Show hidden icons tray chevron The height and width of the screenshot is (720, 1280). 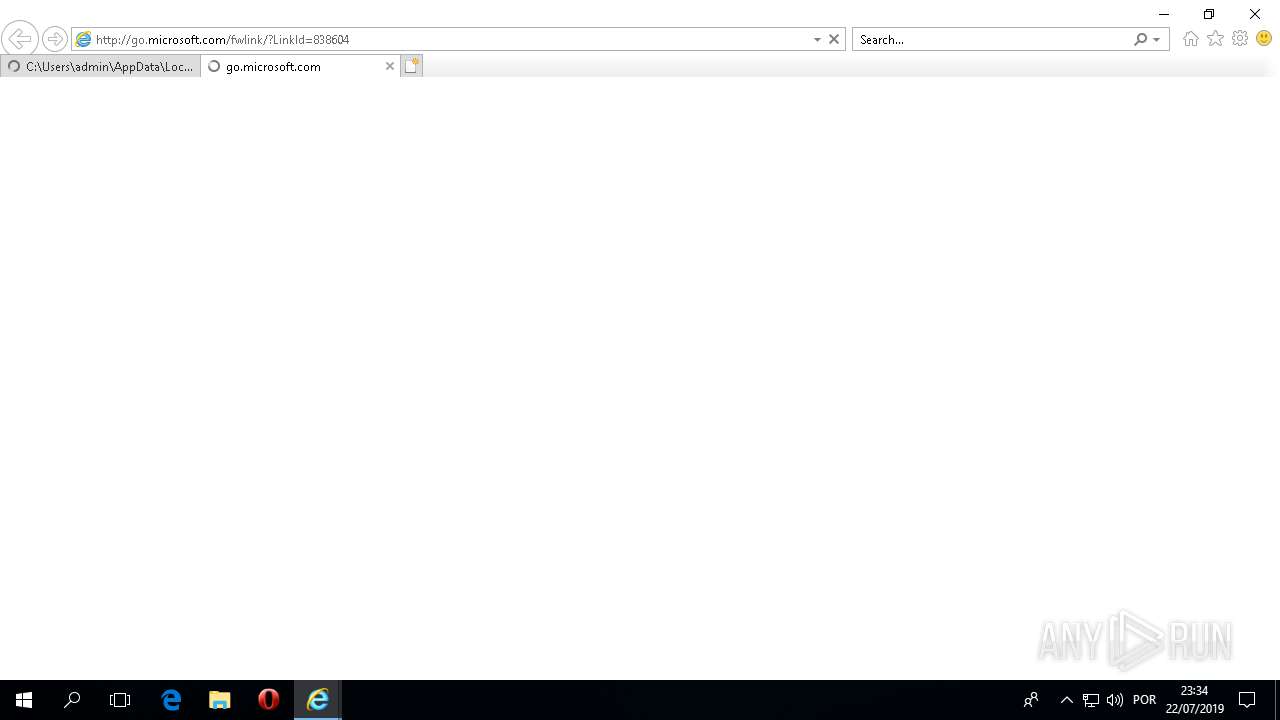1067,700
